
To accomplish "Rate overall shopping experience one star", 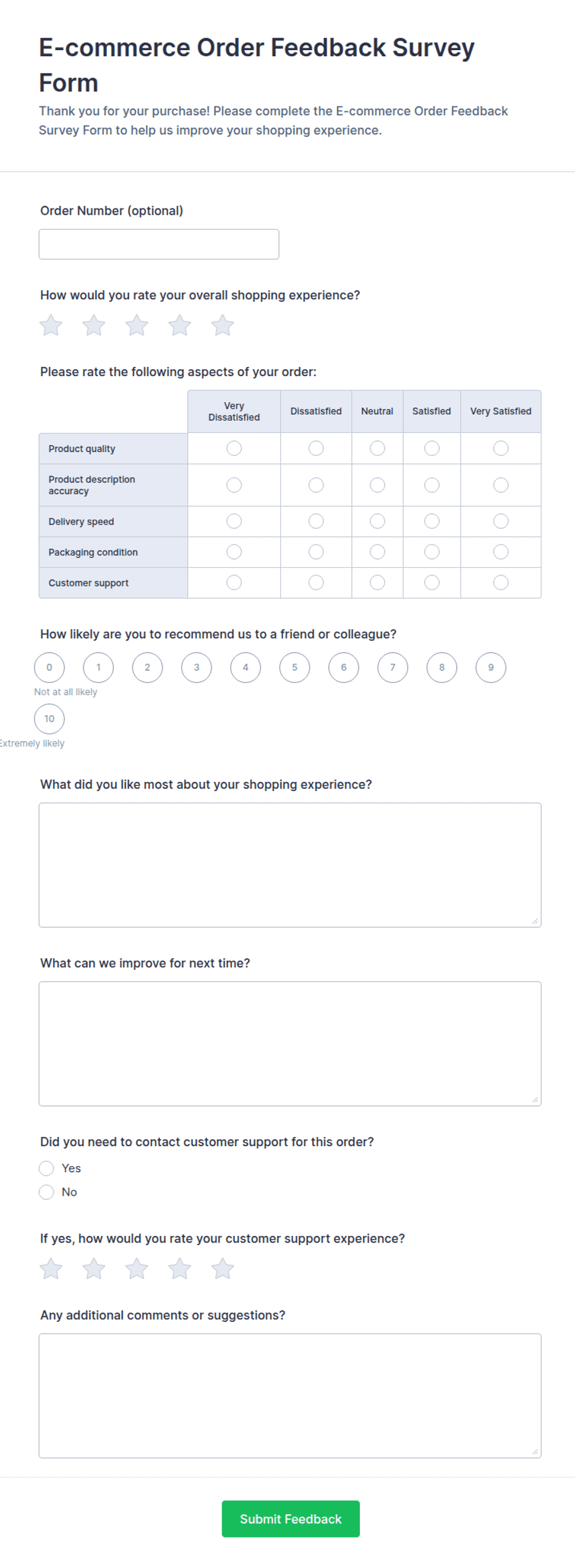I will (51, 325).
